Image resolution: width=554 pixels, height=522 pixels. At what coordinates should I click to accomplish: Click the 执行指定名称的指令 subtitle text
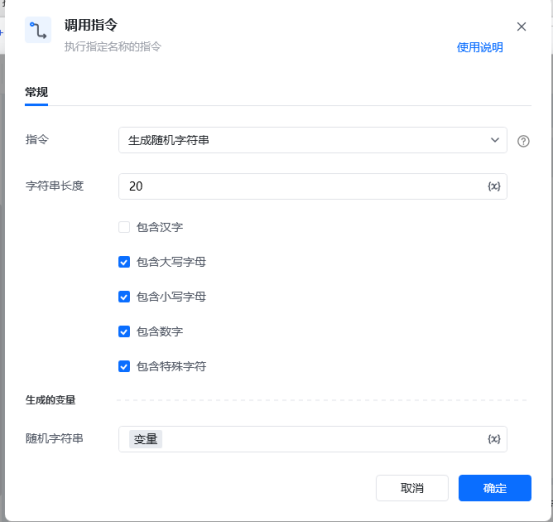(112, 46)
